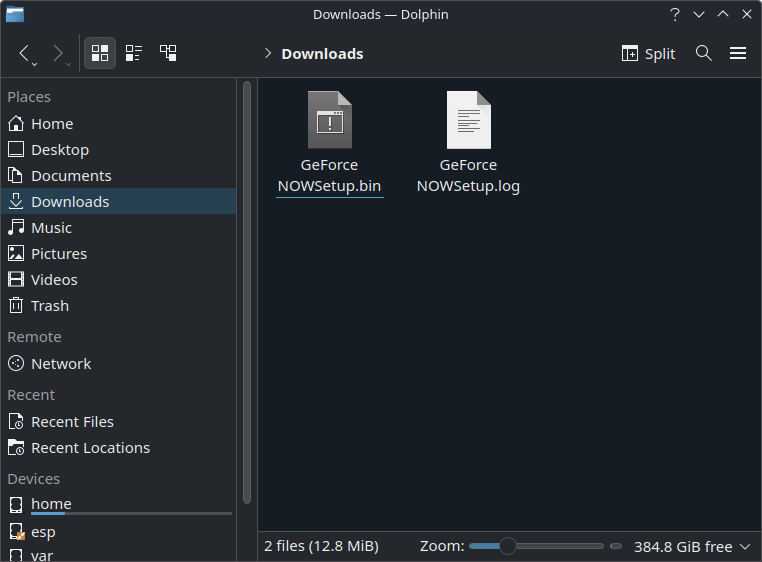Screen dimensions: 762x562
Task: Switch to Compact view mode
Action: (134, 53)
